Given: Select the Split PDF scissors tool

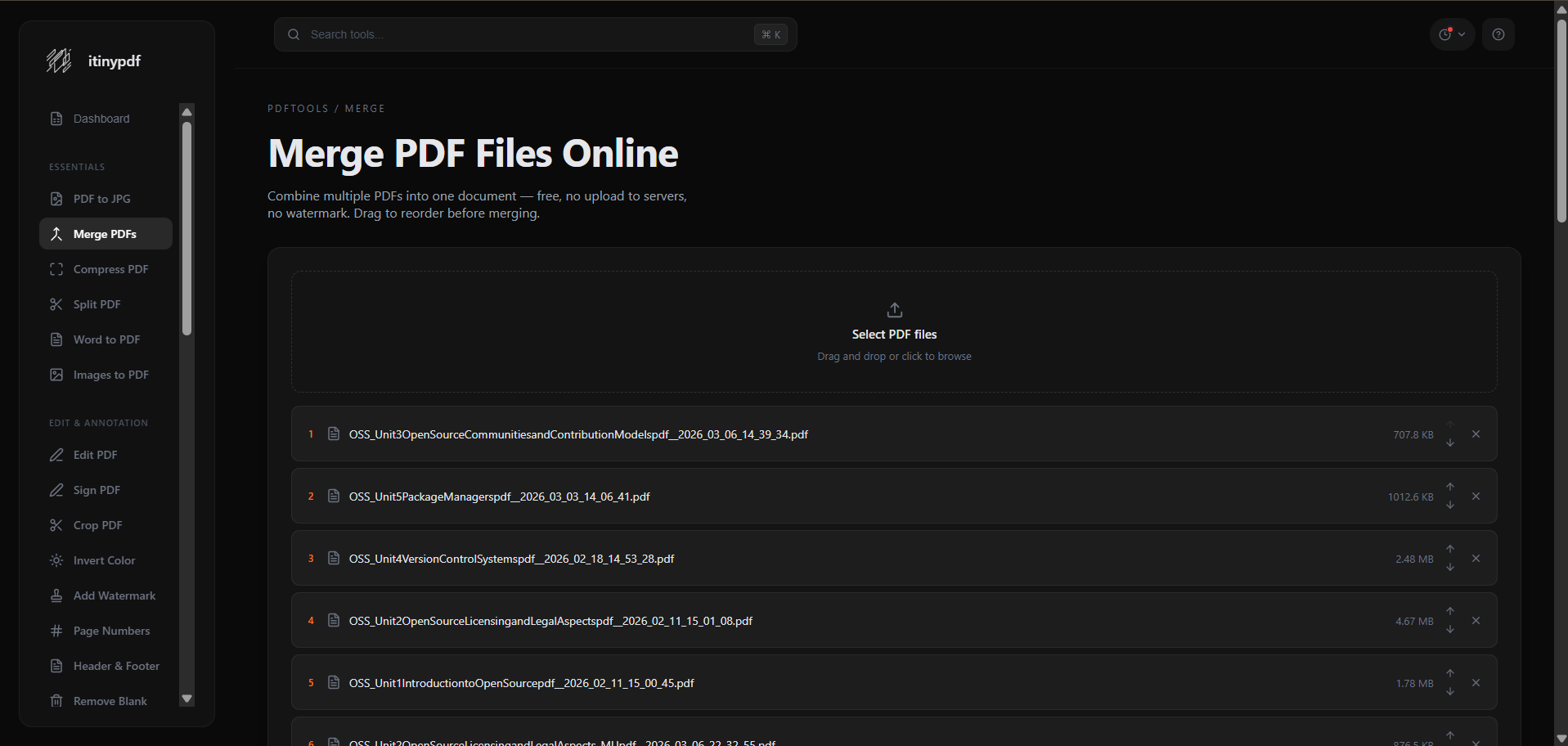Looking at the screenshot, I should pos(96,303).
